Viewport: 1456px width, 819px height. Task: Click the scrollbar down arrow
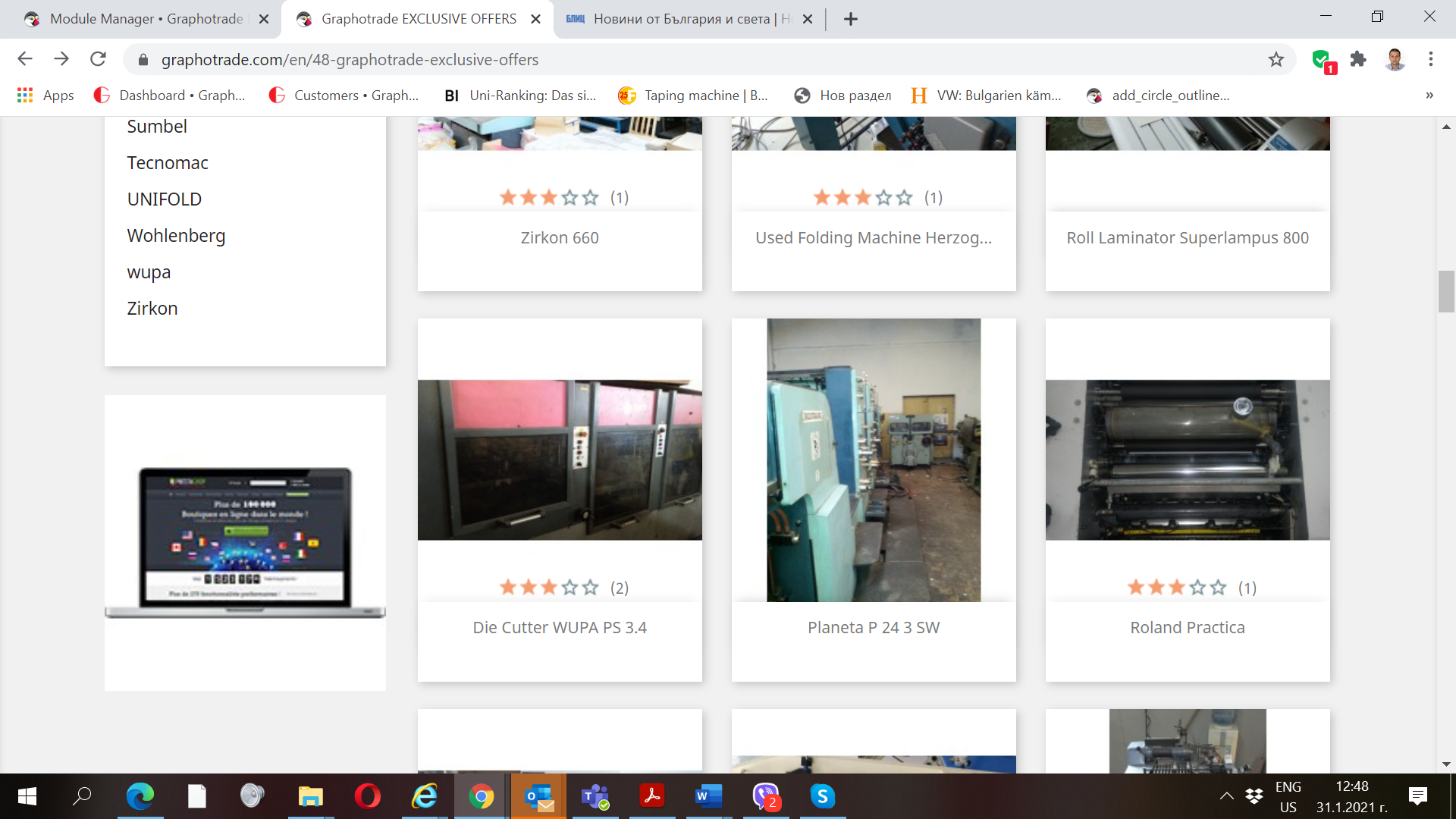[x=1446, y=764]
